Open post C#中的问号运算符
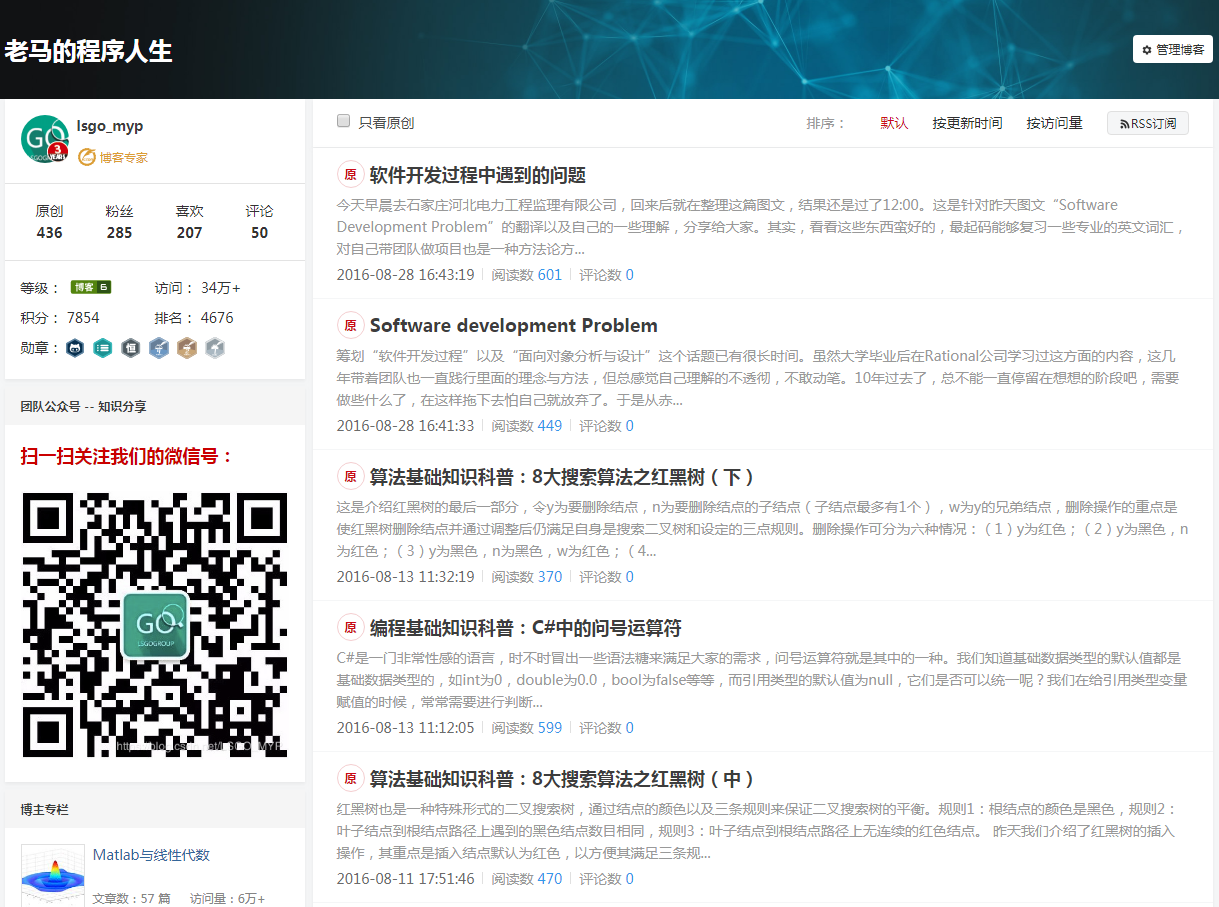1219x907 pixels. click(525, 628)
